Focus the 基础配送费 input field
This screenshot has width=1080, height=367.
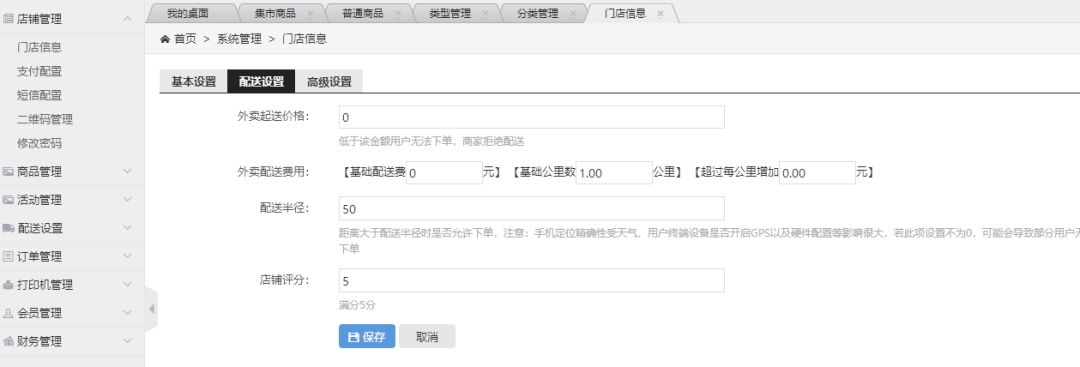click(444, 173)
